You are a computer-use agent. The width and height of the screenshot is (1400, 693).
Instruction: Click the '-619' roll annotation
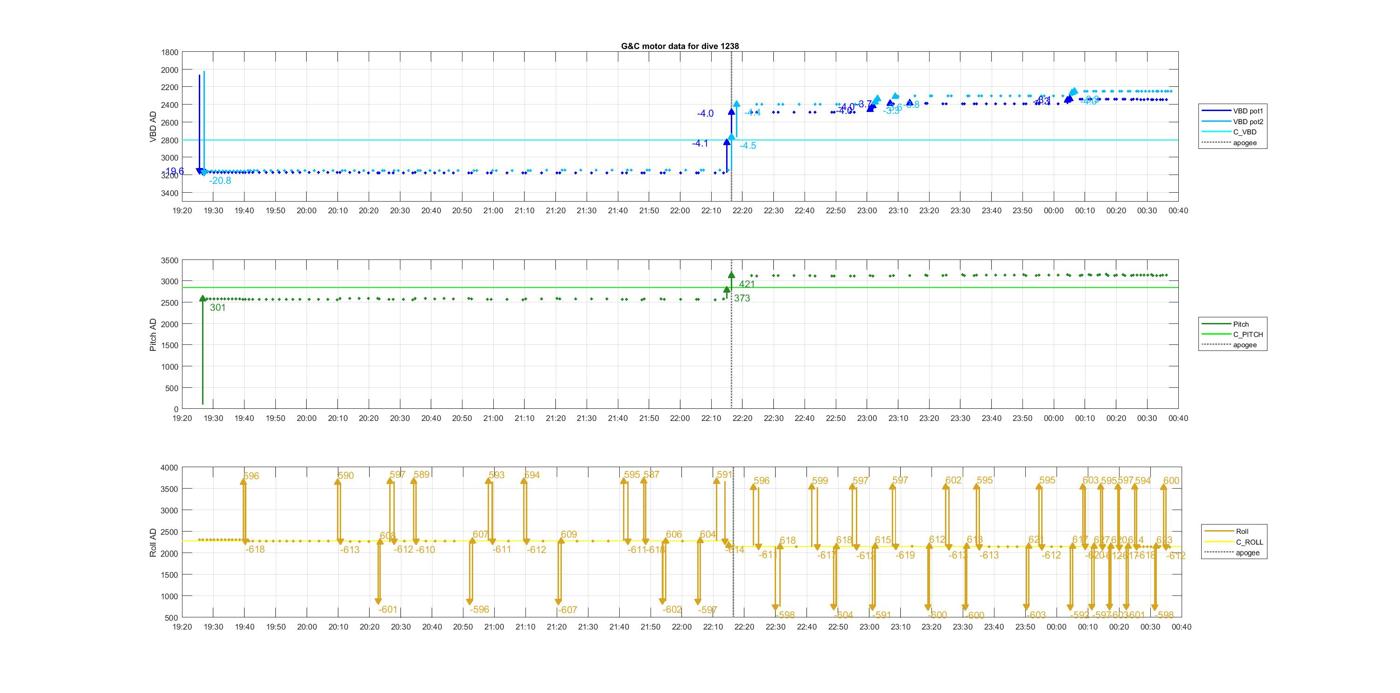coord(904,556)
